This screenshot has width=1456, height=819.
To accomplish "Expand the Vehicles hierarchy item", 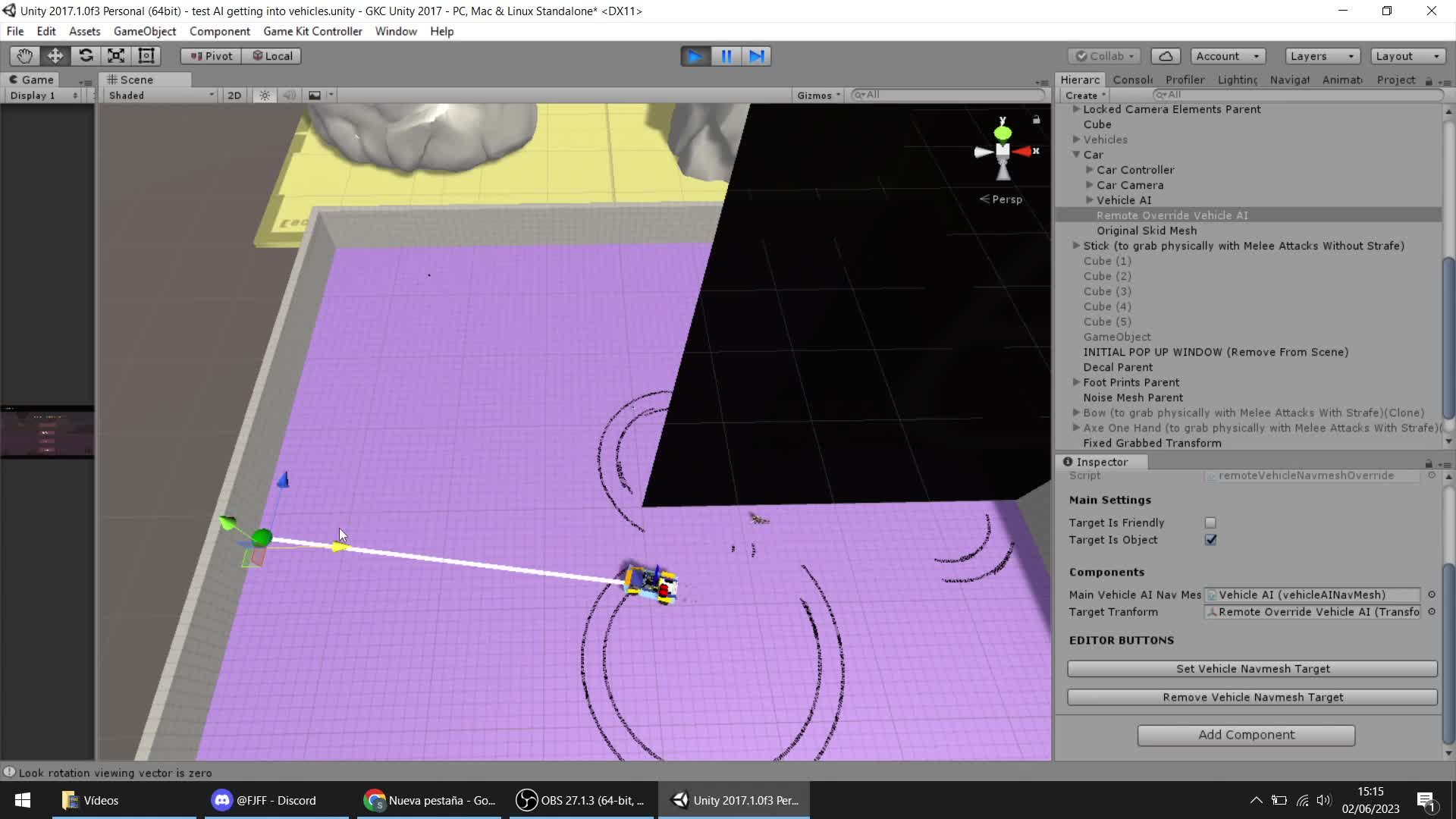I will coord(1076,140).
